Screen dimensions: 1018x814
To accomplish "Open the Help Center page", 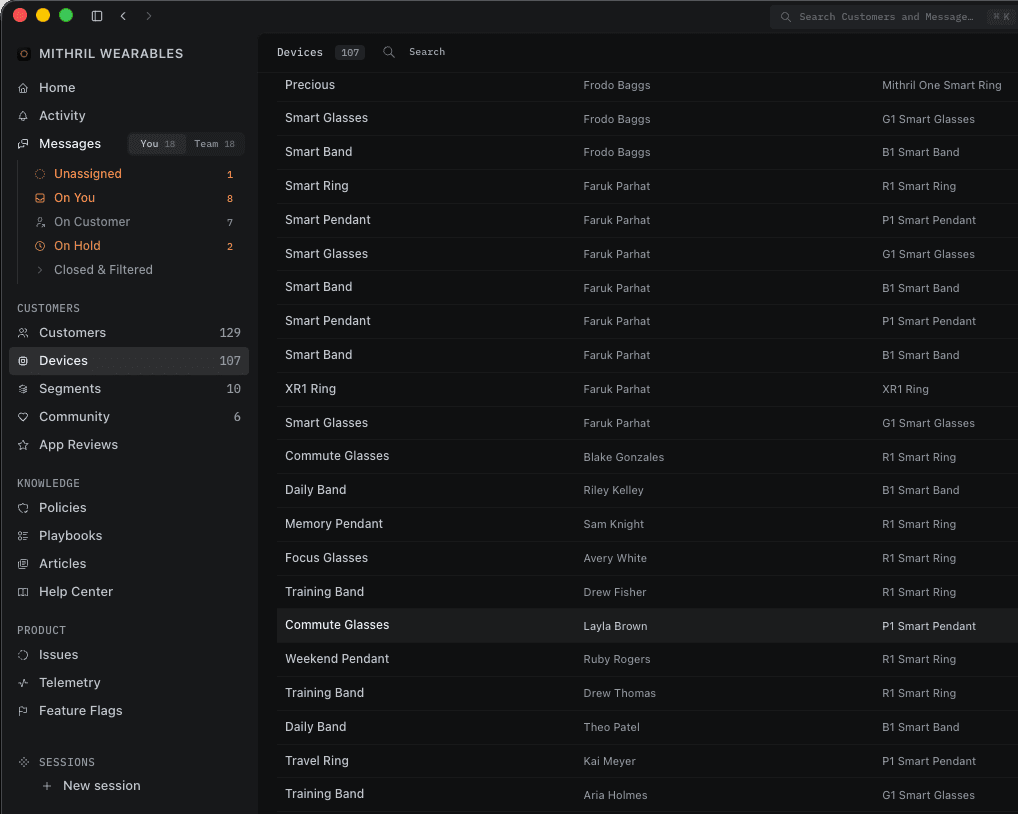I will [129, 592].
